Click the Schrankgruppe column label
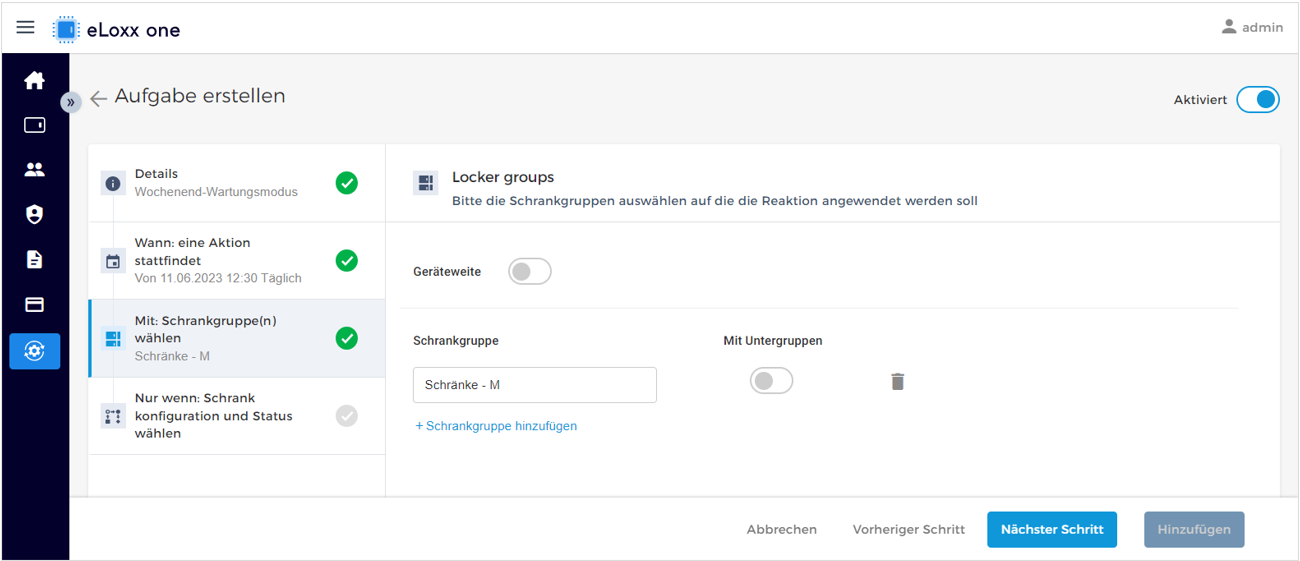Image resolution: width=1300 pixels, height=561 pixels. [456, 340]
